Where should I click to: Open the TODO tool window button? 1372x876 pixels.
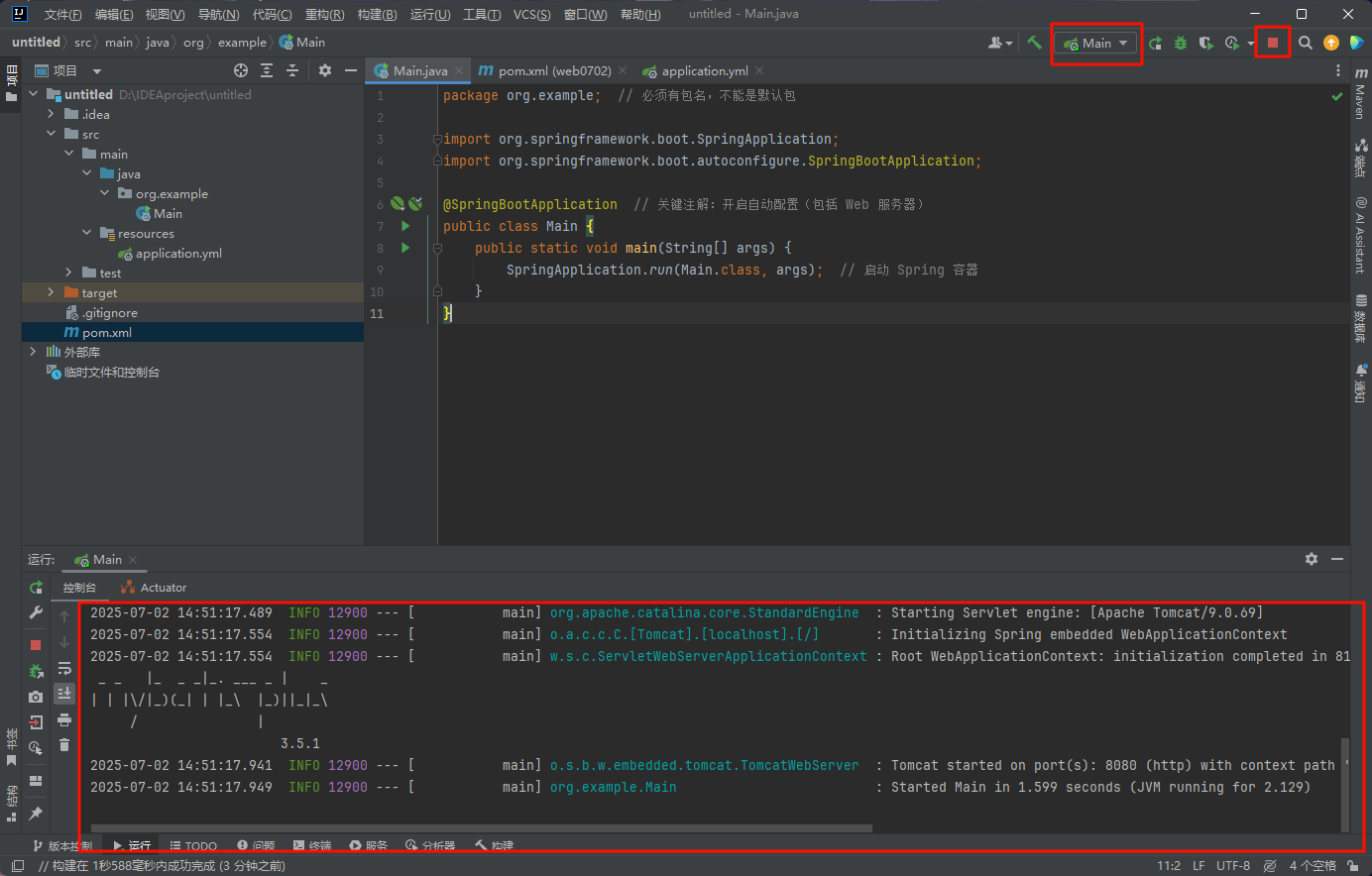point(193,845)
